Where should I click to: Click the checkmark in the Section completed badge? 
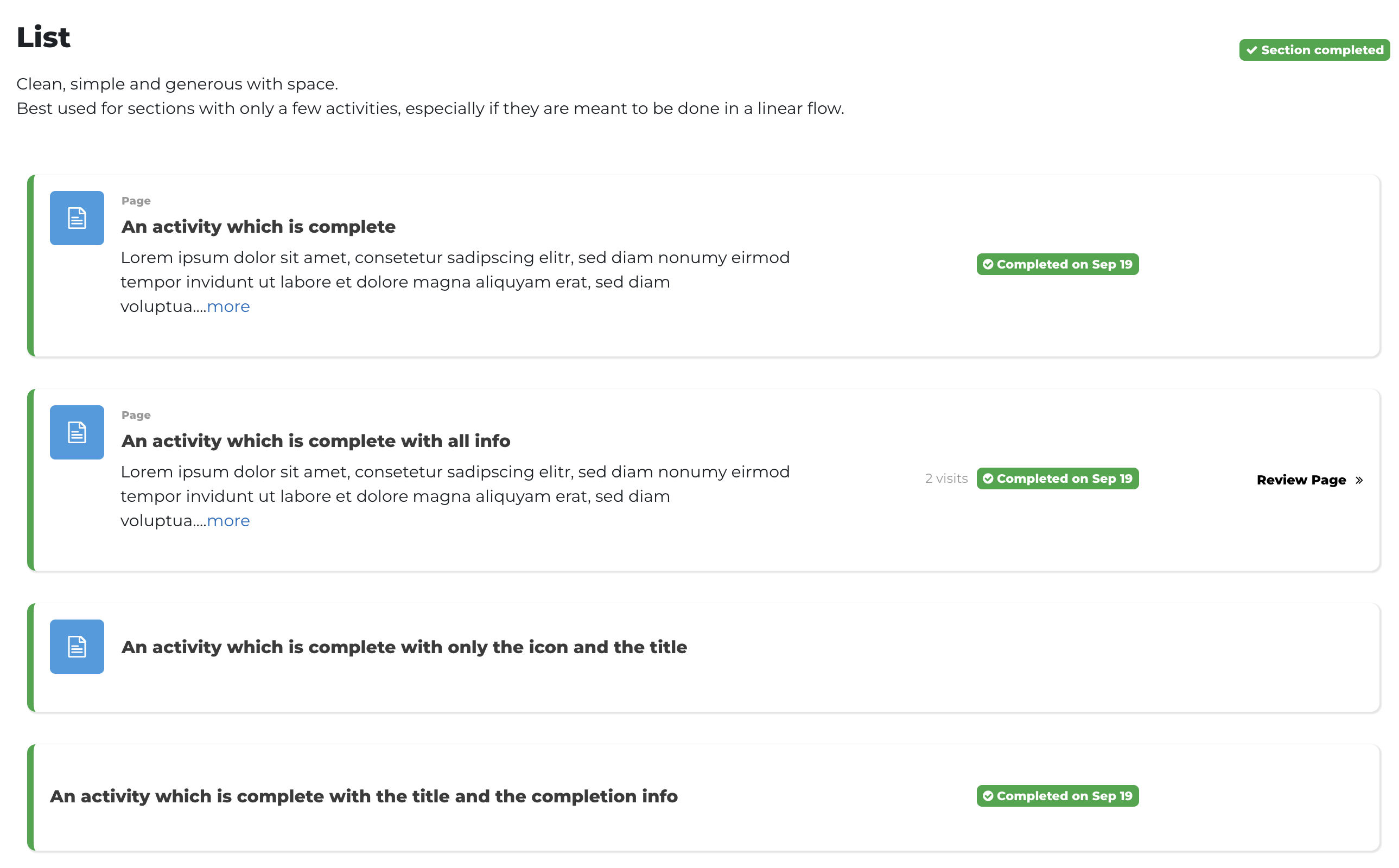coord(1251,50)
